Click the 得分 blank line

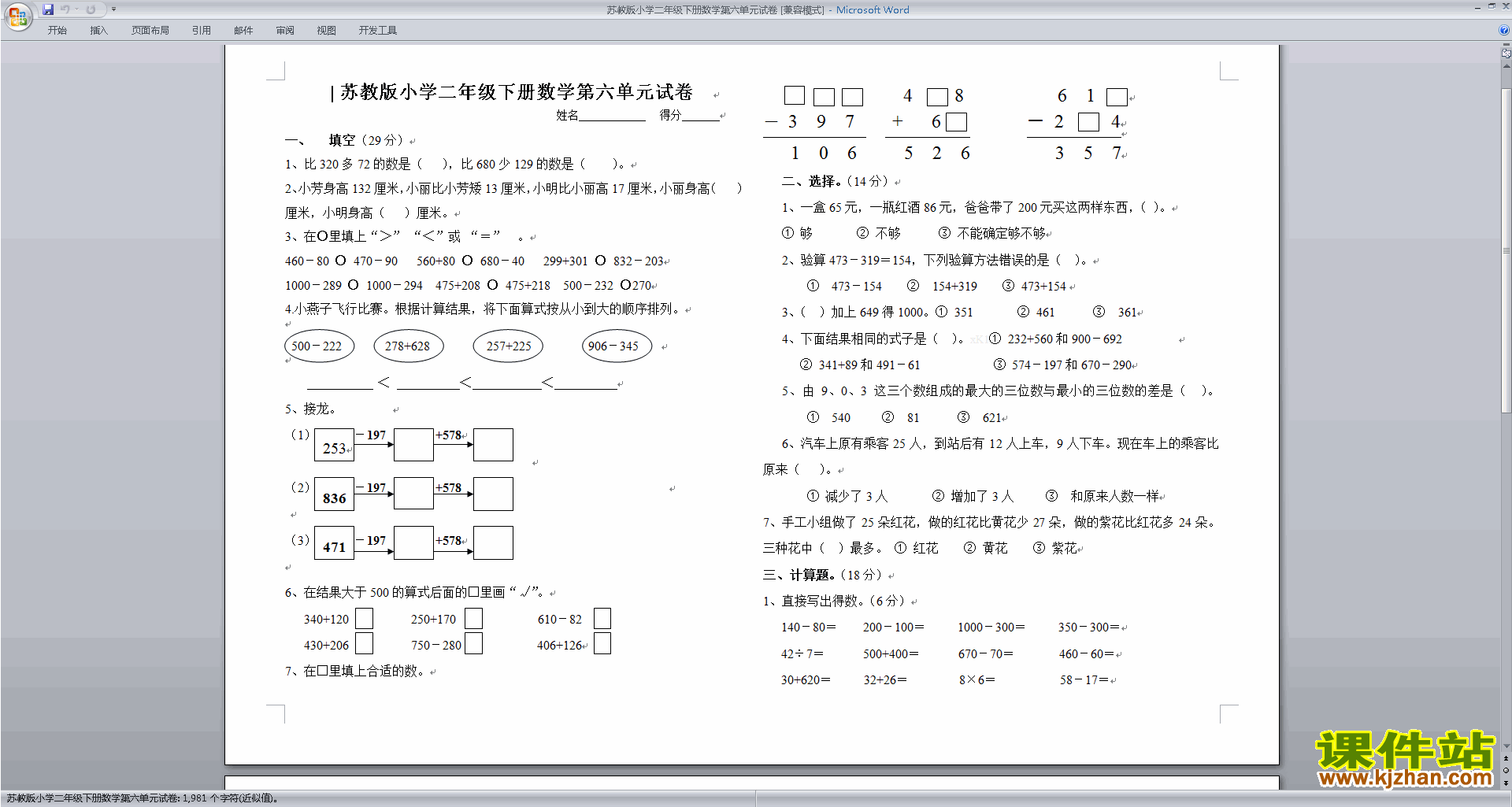point(700,116)
